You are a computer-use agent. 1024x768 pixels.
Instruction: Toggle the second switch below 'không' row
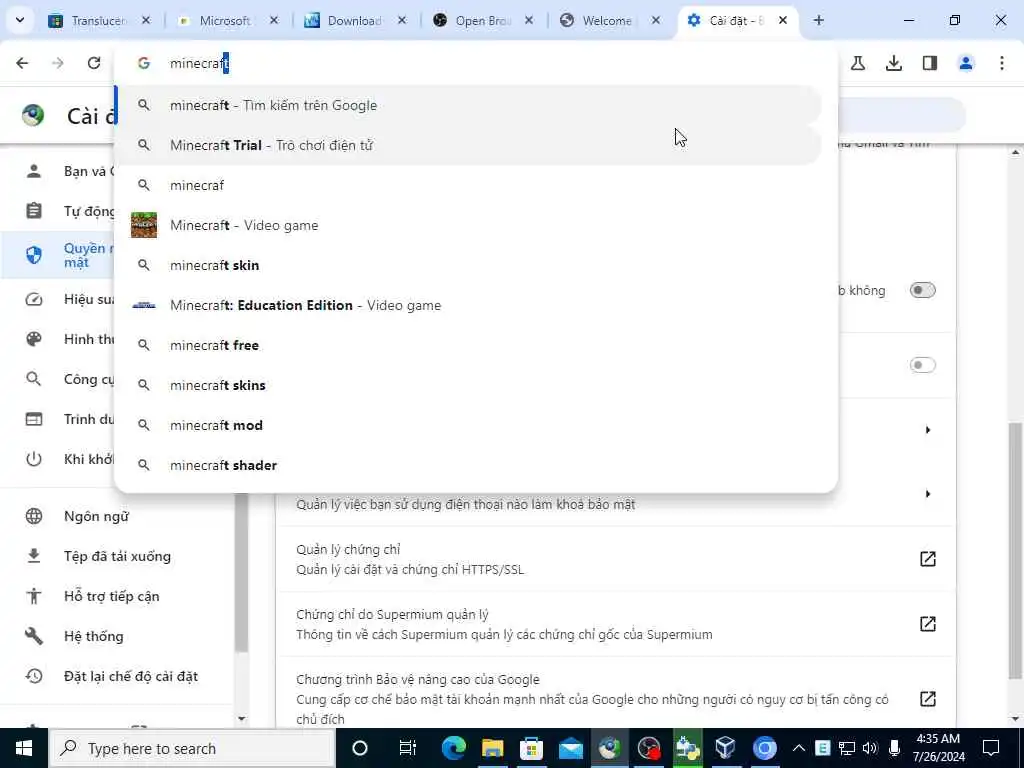922,364
